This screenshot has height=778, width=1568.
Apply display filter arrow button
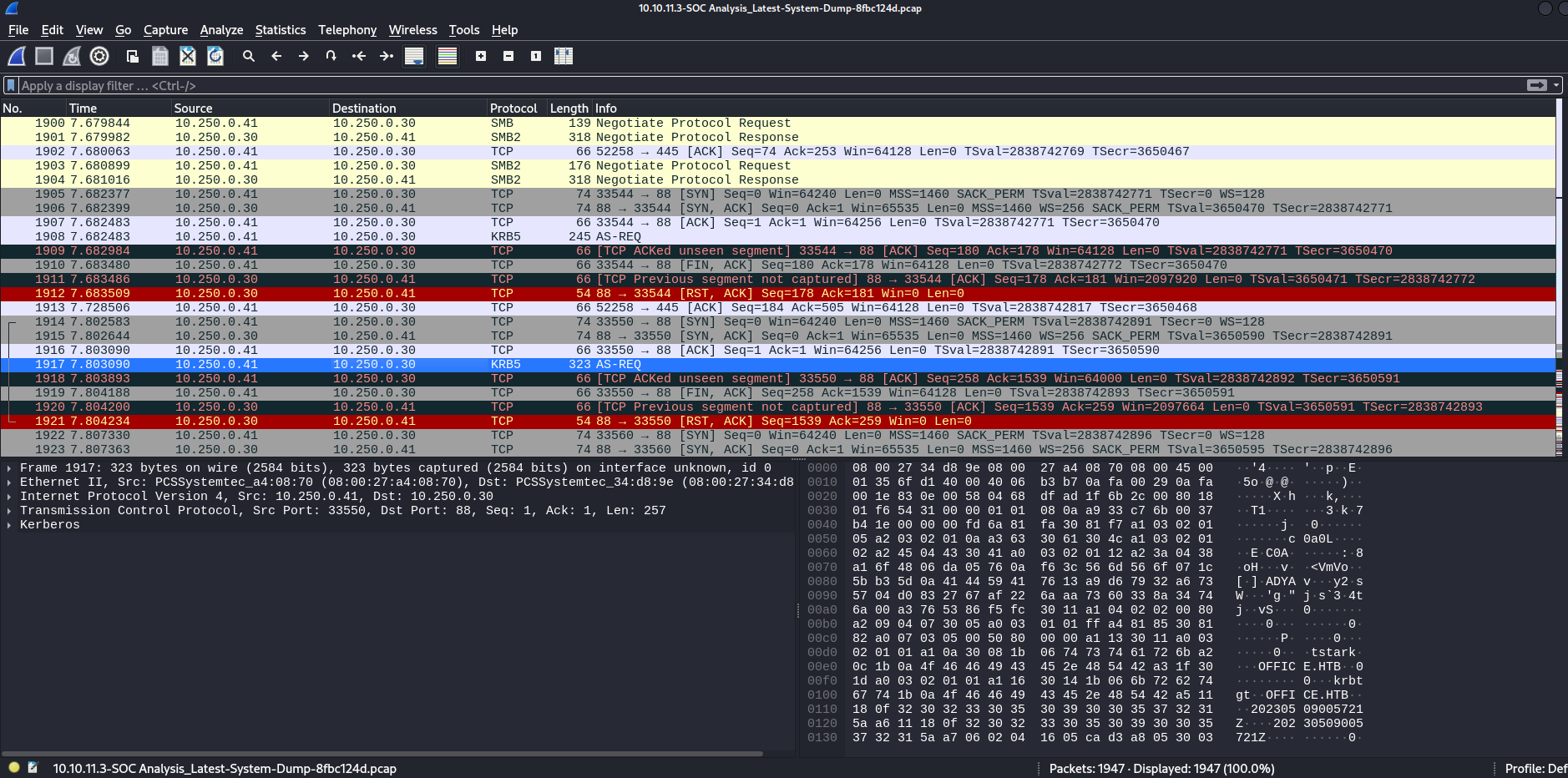tap(1537, 85)
